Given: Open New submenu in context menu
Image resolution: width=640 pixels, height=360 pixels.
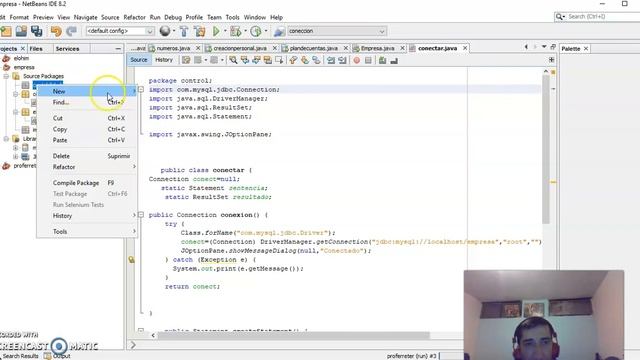Looking at the screenshot, I should (87, 91).
